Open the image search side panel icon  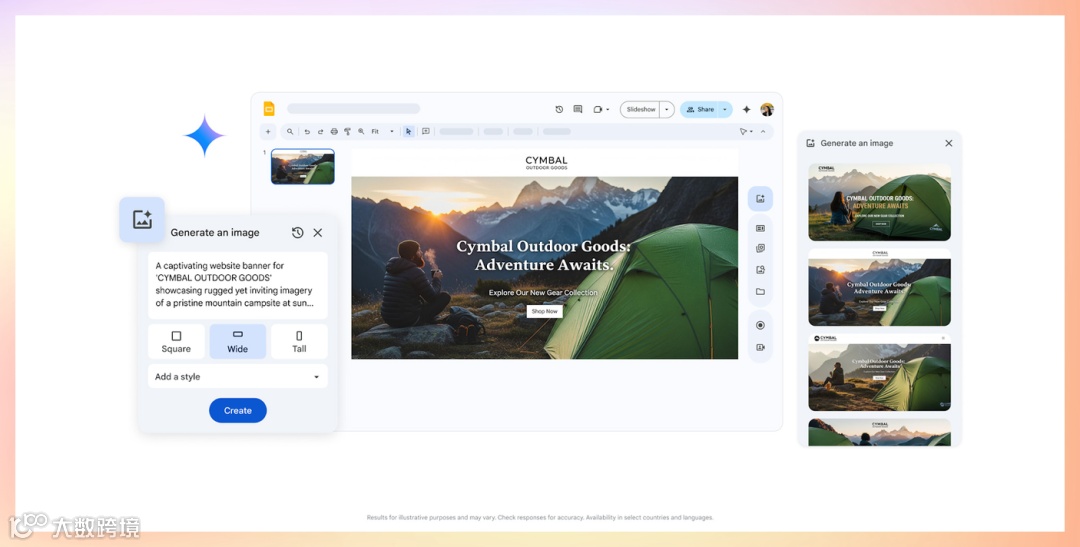click(760, 270)
